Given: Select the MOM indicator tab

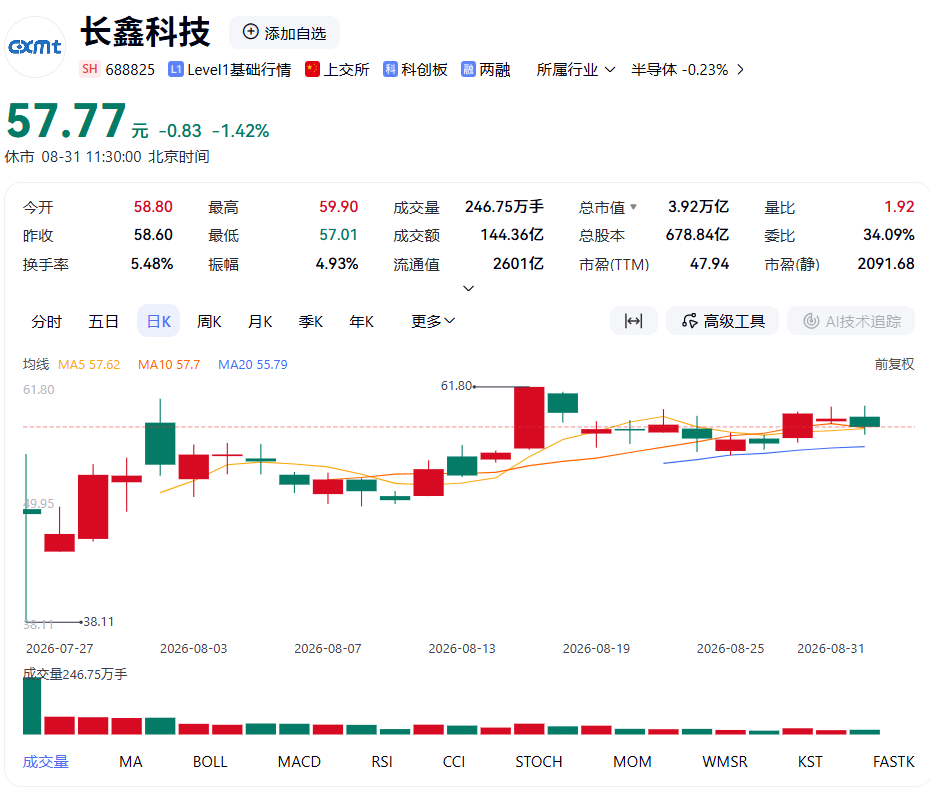Looking at the screenshot, I should pyautogui.click(x=632, y=762).
